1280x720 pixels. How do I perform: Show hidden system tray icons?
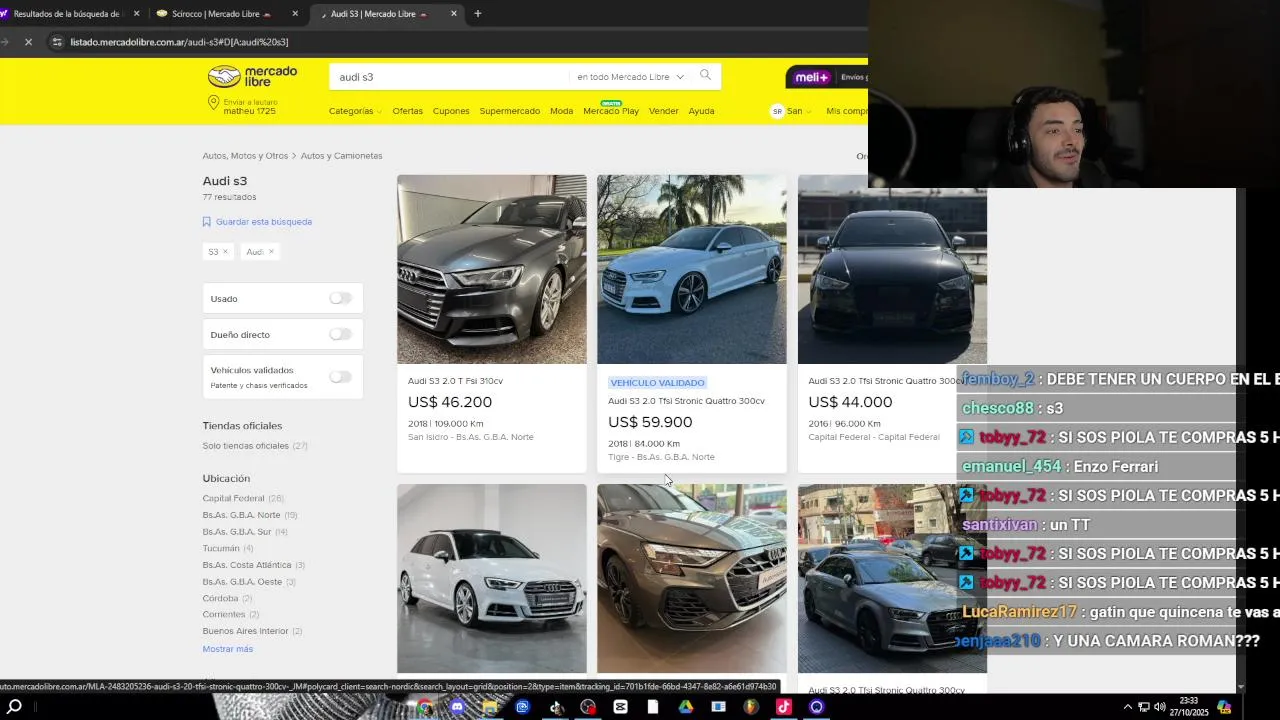tap(1128, 707)
